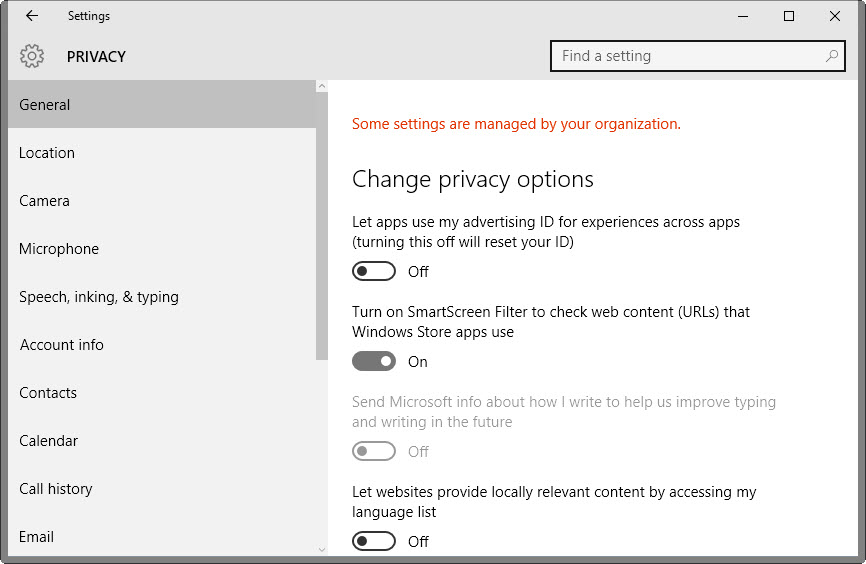The image size is (866, 564).
Task: Select Camera in the sidebar
Action: pyautogui.click(x=45, y=201)
